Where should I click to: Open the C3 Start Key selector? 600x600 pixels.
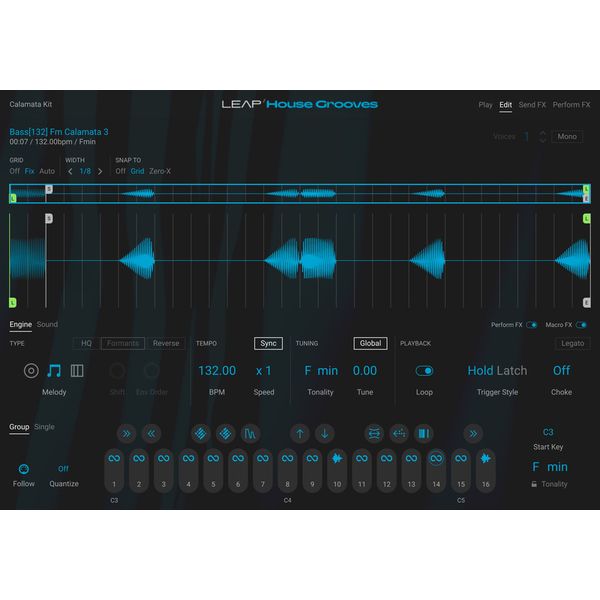tap(548, 432)
